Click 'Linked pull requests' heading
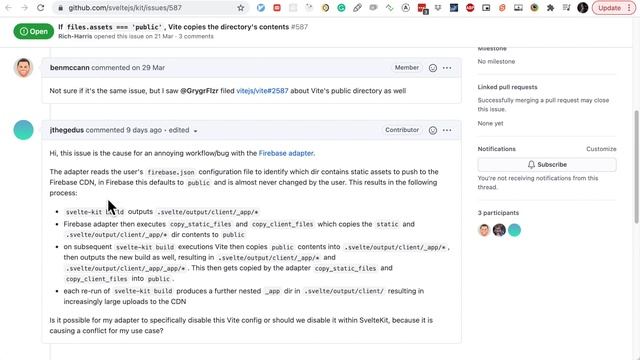640x360 pixels. 507,87
